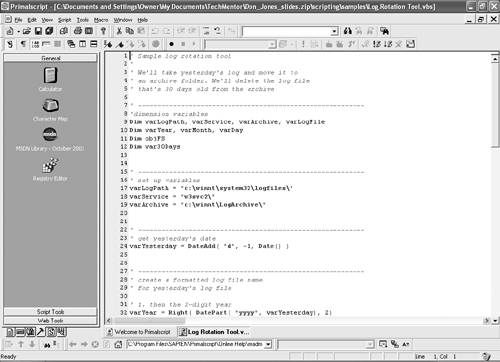Click the vertical scrollbar down arrow
The width and height of the screenshot is (500, 362).
coord(495,321)
